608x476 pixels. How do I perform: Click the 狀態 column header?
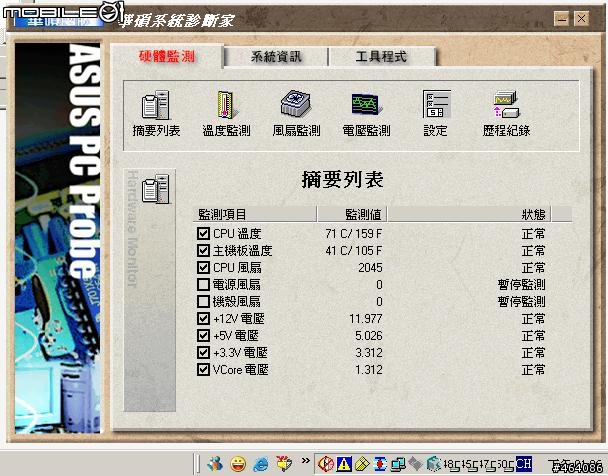pyautogui.click(x=470, y=214)
